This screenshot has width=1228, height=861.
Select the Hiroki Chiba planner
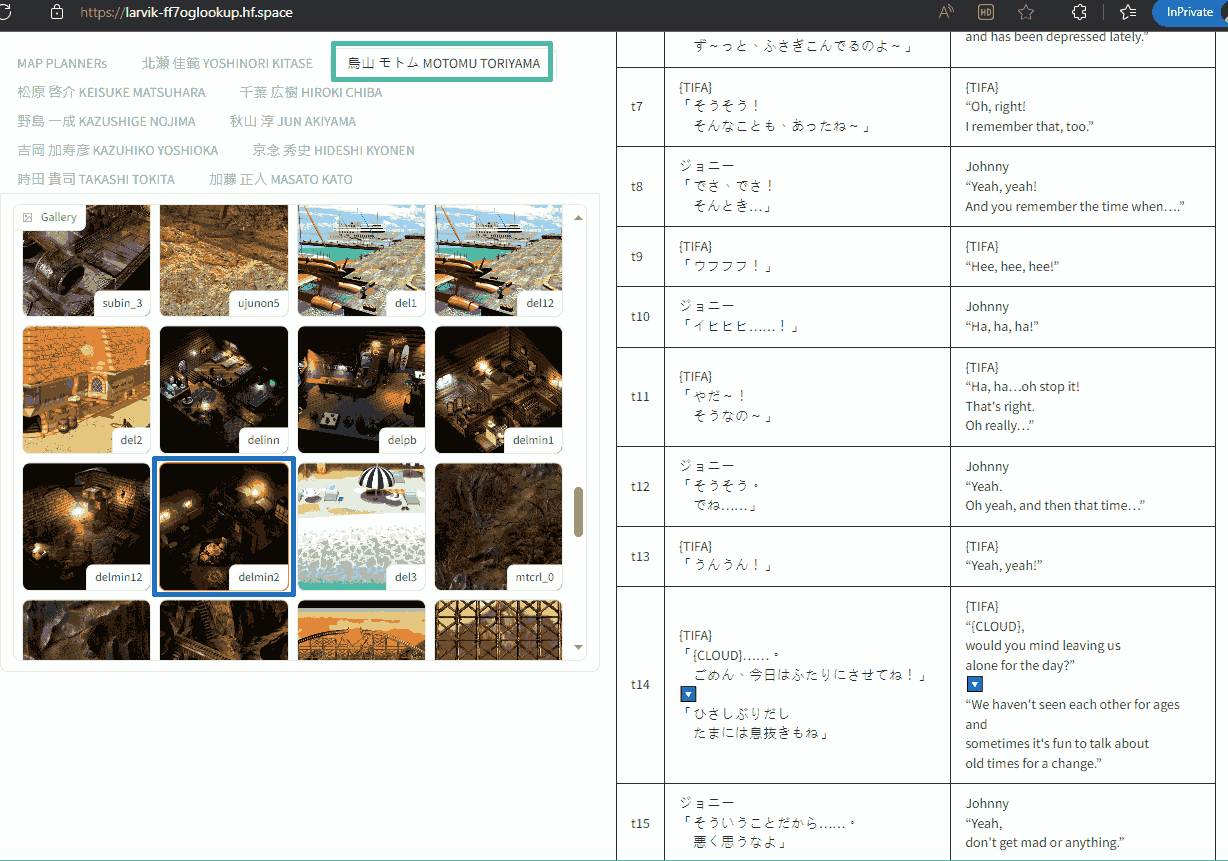pos(310,92)
